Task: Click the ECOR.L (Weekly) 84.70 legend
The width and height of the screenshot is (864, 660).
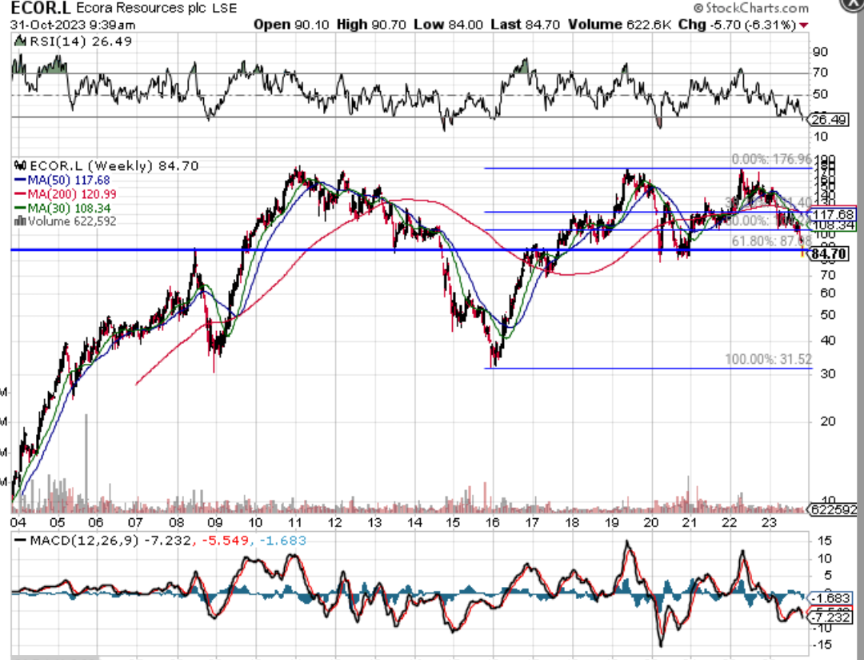Action: coord(114,166)
